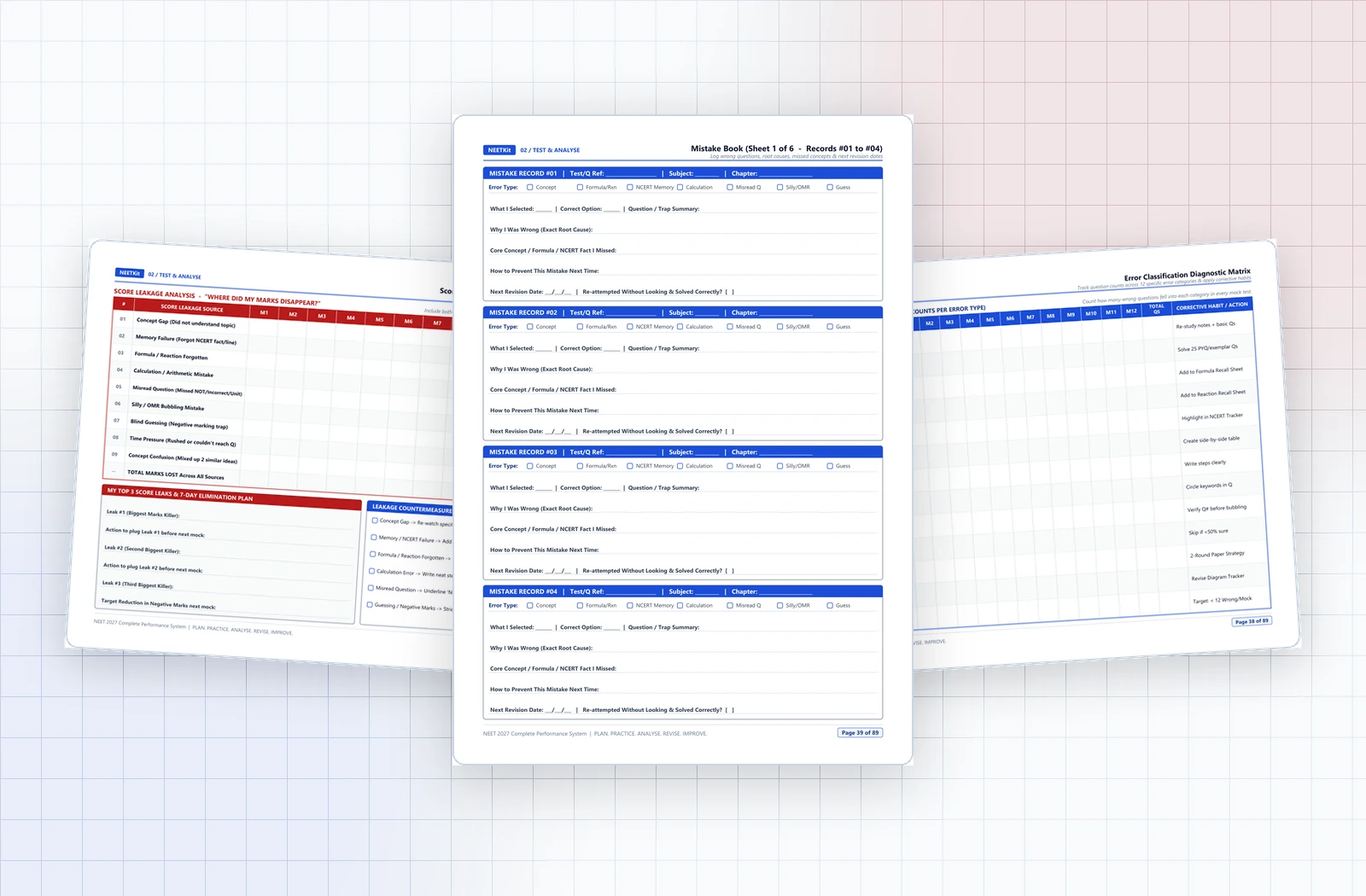Viewport: 1366px width, 896px height.
Task: Check Calculation in Mistake Record #02
Action: click(680, 327)
